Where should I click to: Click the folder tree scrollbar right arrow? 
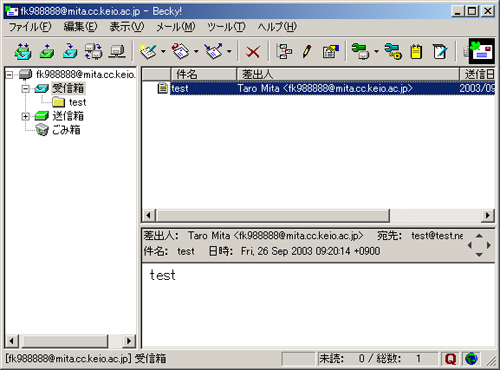point(129,341)
